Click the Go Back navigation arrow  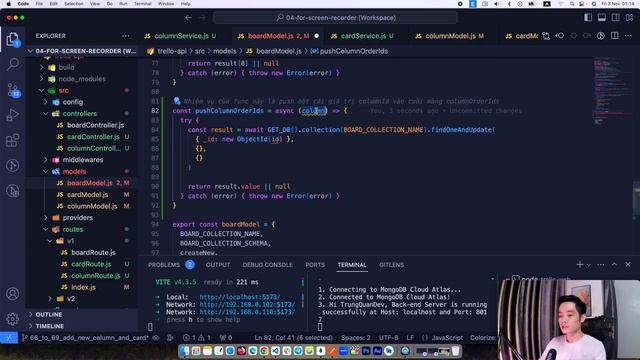click(188, 18)
